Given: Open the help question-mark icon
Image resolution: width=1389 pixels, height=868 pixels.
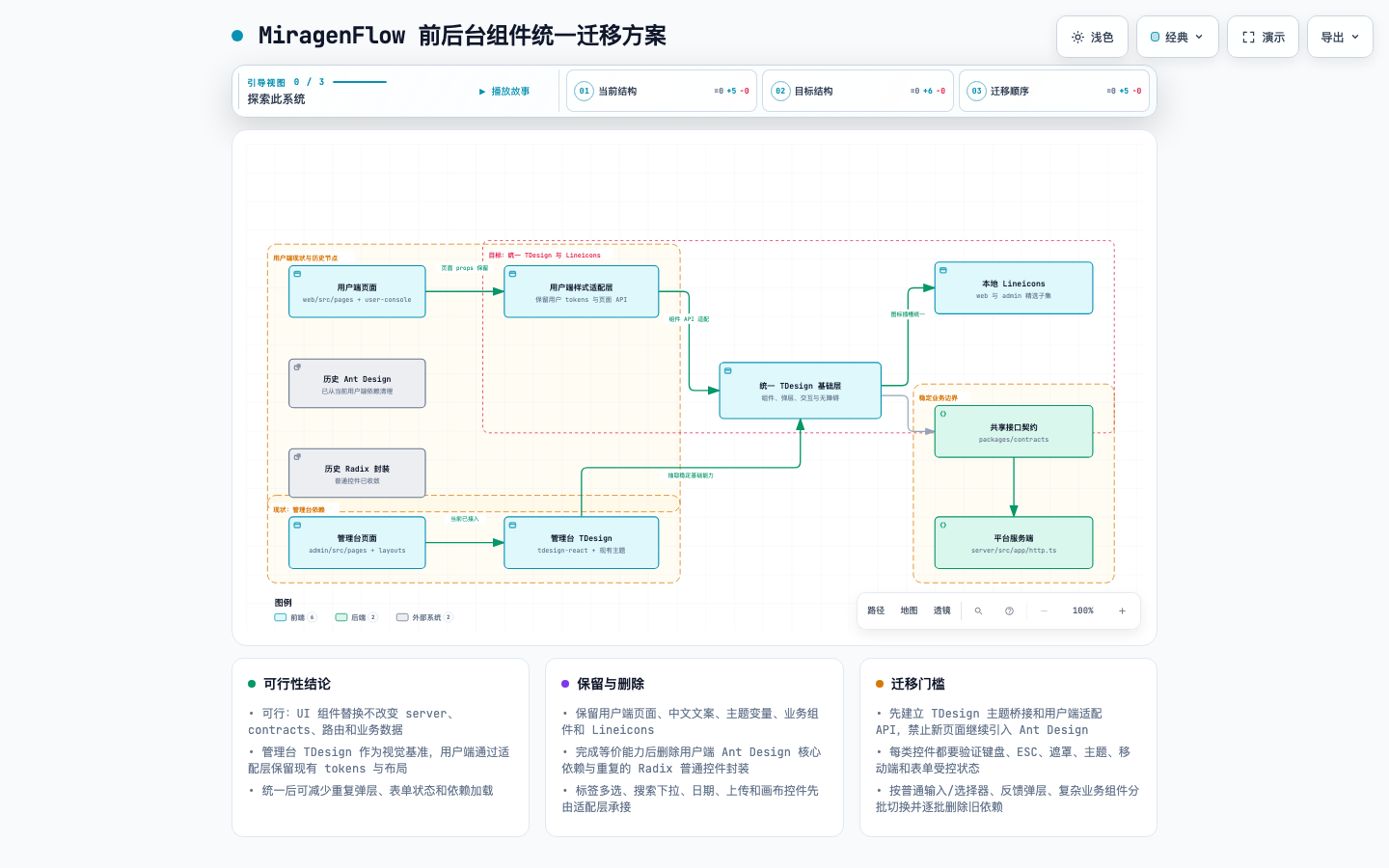Looking at the screenshot, I should 1009,610.
